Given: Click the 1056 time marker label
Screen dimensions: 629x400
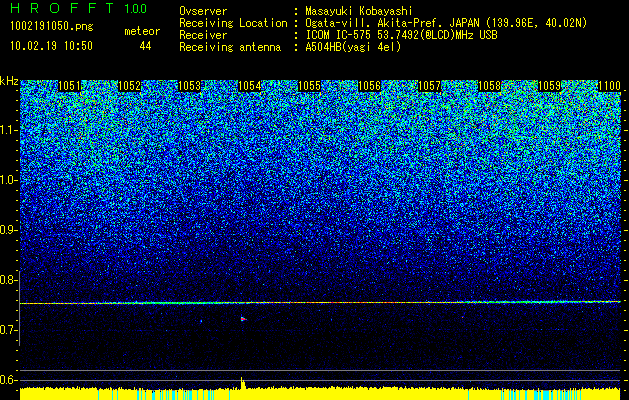Looking at the screenshot, I should pos(369,86).
